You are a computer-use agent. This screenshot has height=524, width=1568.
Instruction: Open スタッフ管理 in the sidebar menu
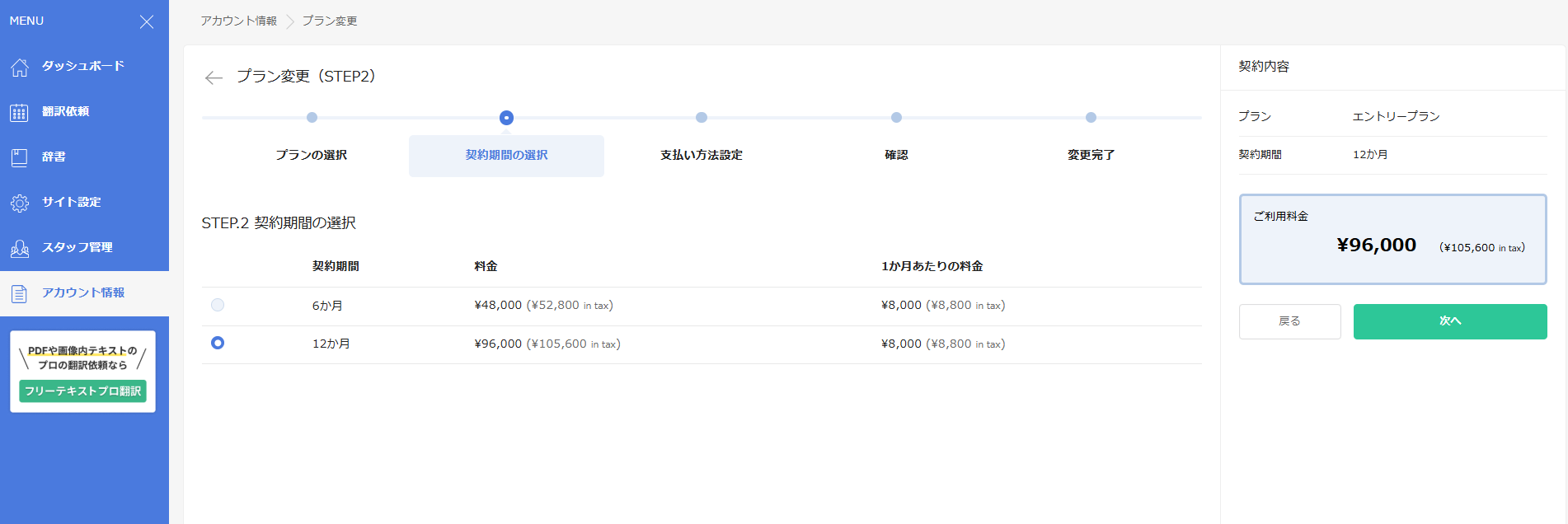[x=77, y=247]
